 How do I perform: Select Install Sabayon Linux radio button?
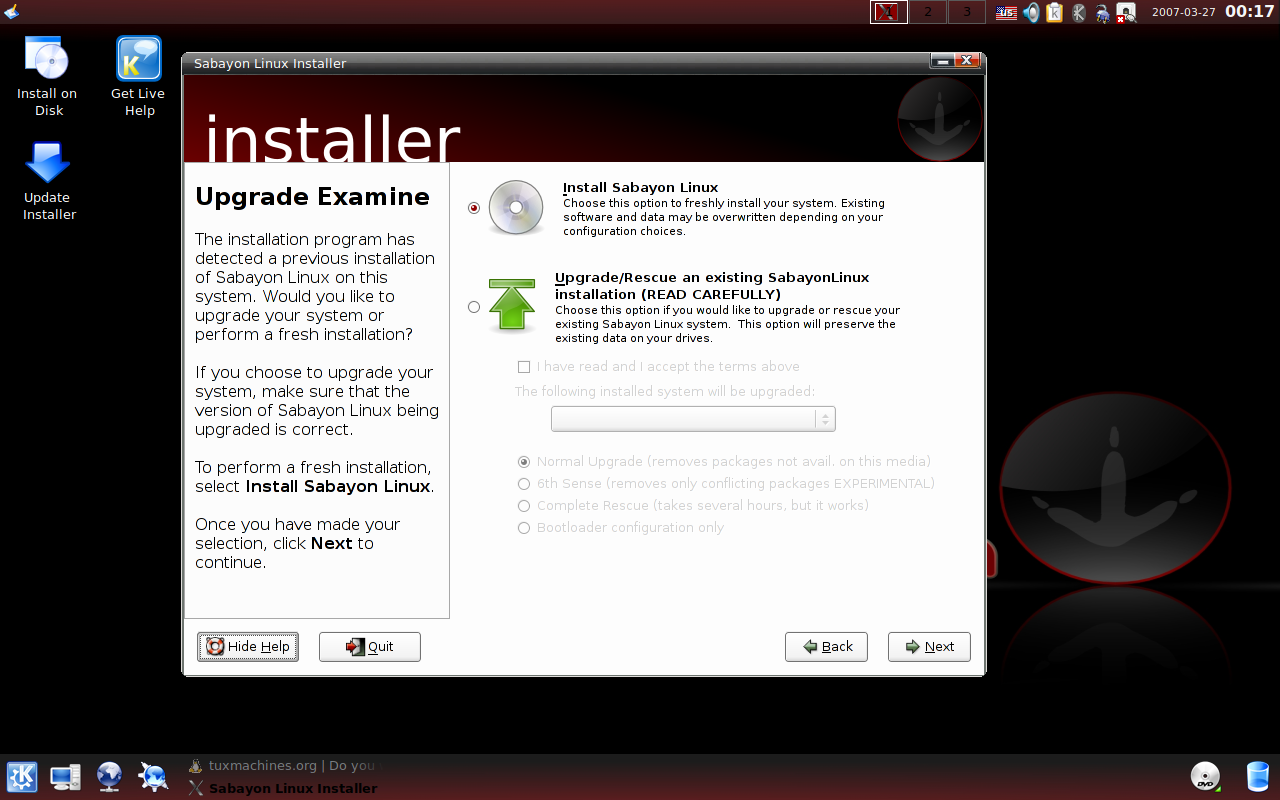474,208
